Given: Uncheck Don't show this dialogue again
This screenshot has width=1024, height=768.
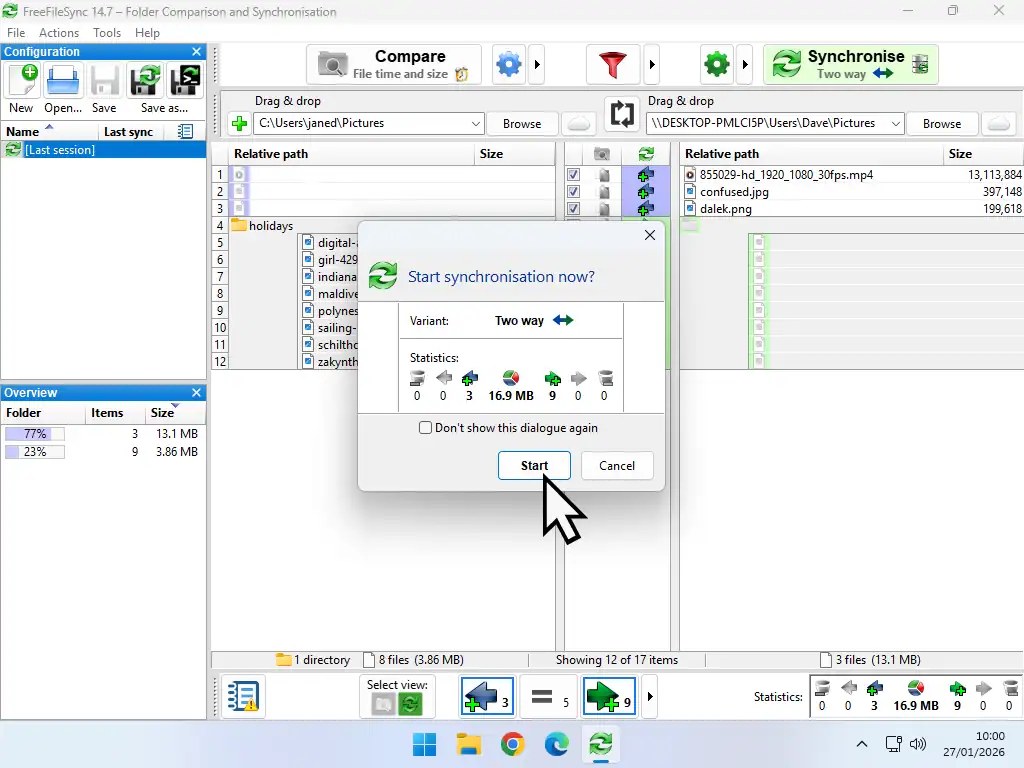Looking at the screenshot, I should (425, 427).
